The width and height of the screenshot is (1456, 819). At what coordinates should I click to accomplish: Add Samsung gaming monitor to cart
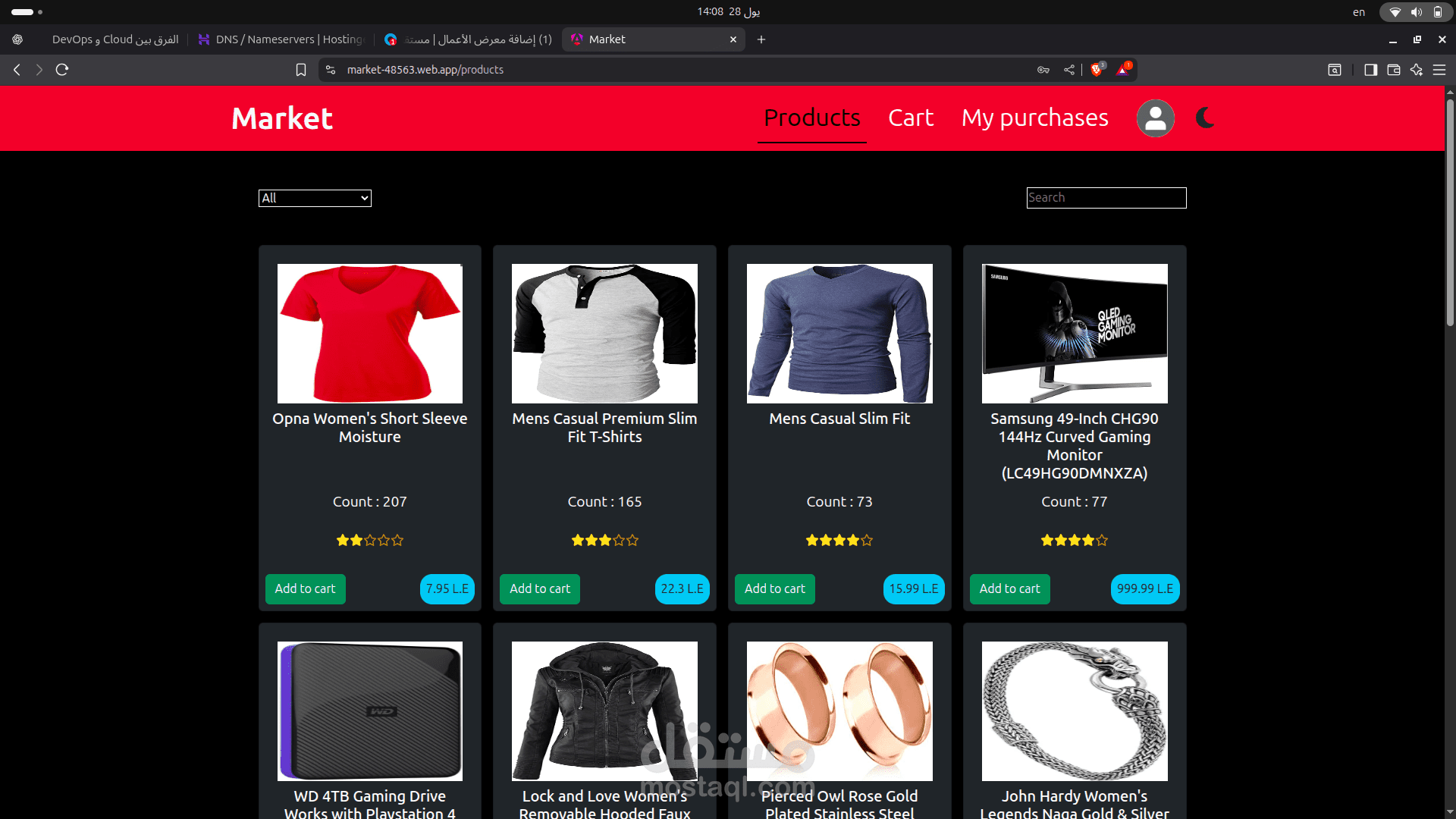[1009, 588]
